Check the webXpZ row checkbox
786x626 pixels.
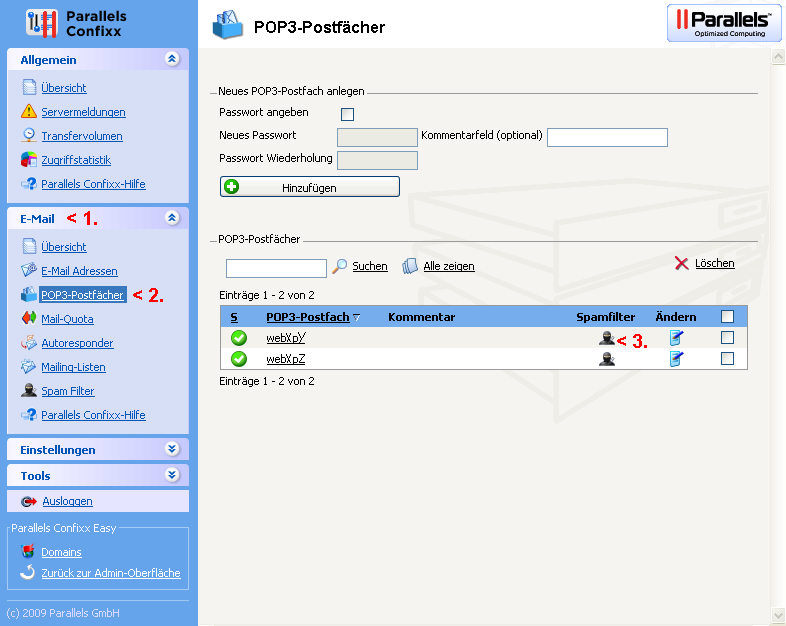pos(727,358)
